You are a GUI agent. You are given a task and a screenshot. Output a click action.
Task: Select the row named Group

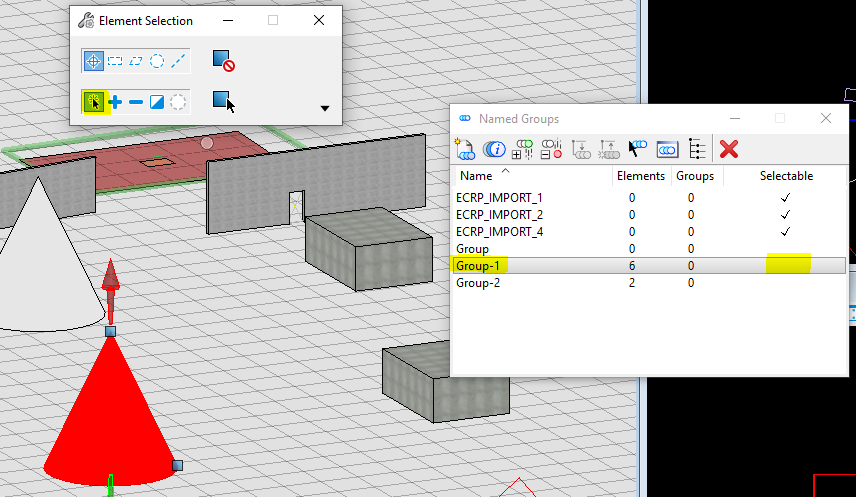472,249
